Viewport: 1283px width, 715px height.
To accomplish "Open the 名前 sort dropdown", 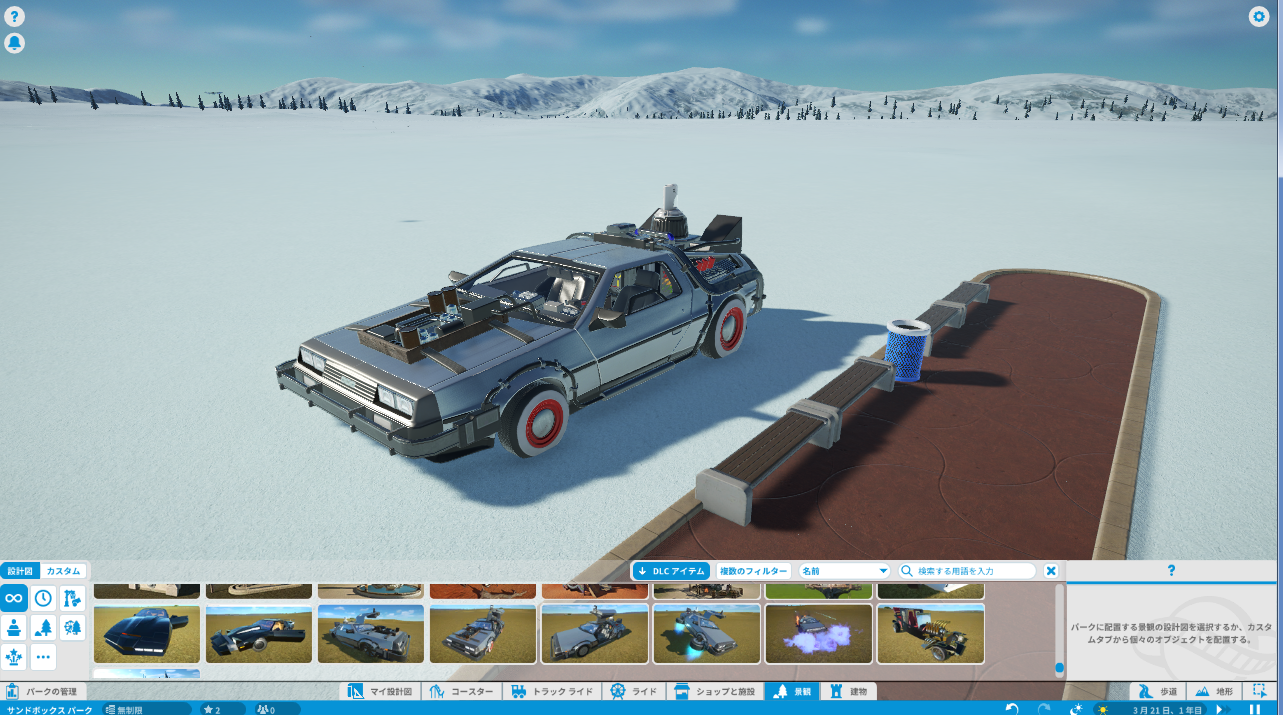I will (844, 571).
